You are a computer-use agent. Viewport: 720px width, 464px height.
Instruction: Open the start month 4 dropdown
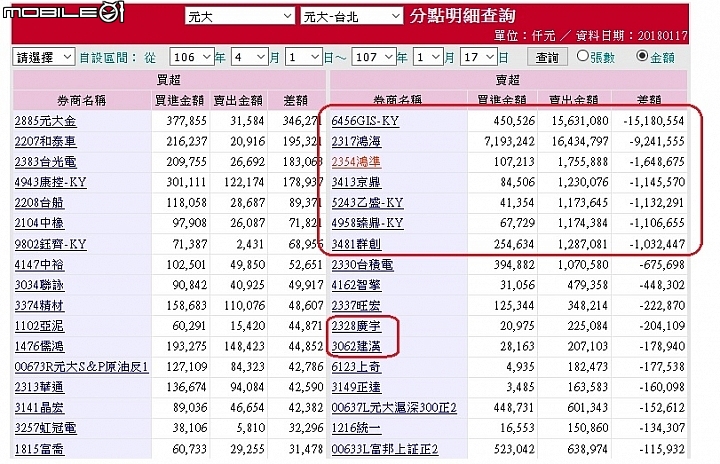[x=249, y=57]
